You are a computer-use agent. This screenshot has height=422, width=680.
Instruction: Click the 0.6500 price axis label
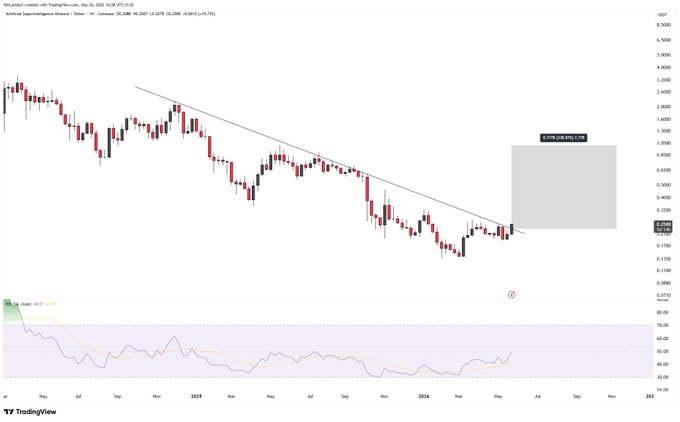tap(664, 170)
